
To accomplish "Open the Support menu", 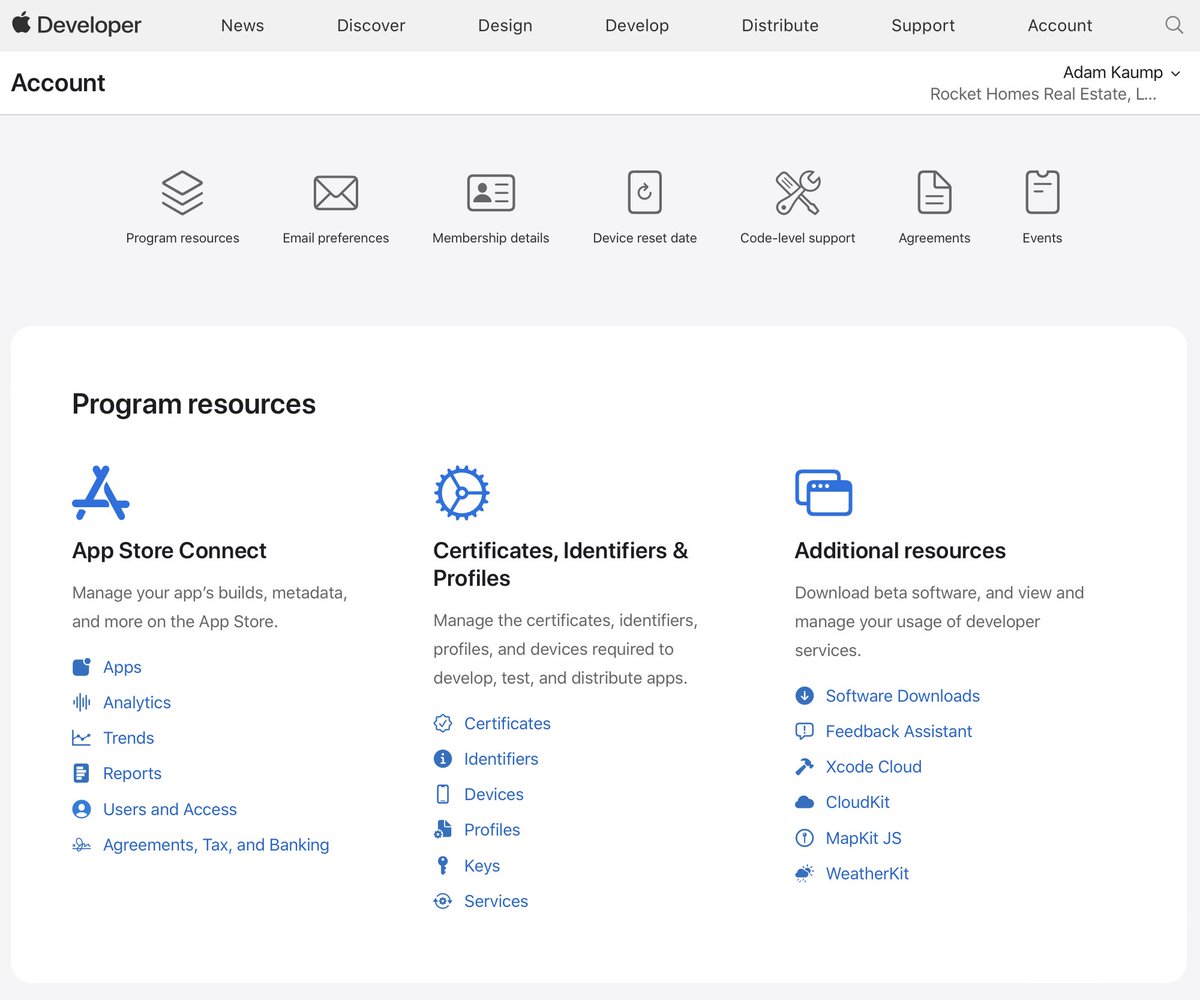I will tap(923, 26).
